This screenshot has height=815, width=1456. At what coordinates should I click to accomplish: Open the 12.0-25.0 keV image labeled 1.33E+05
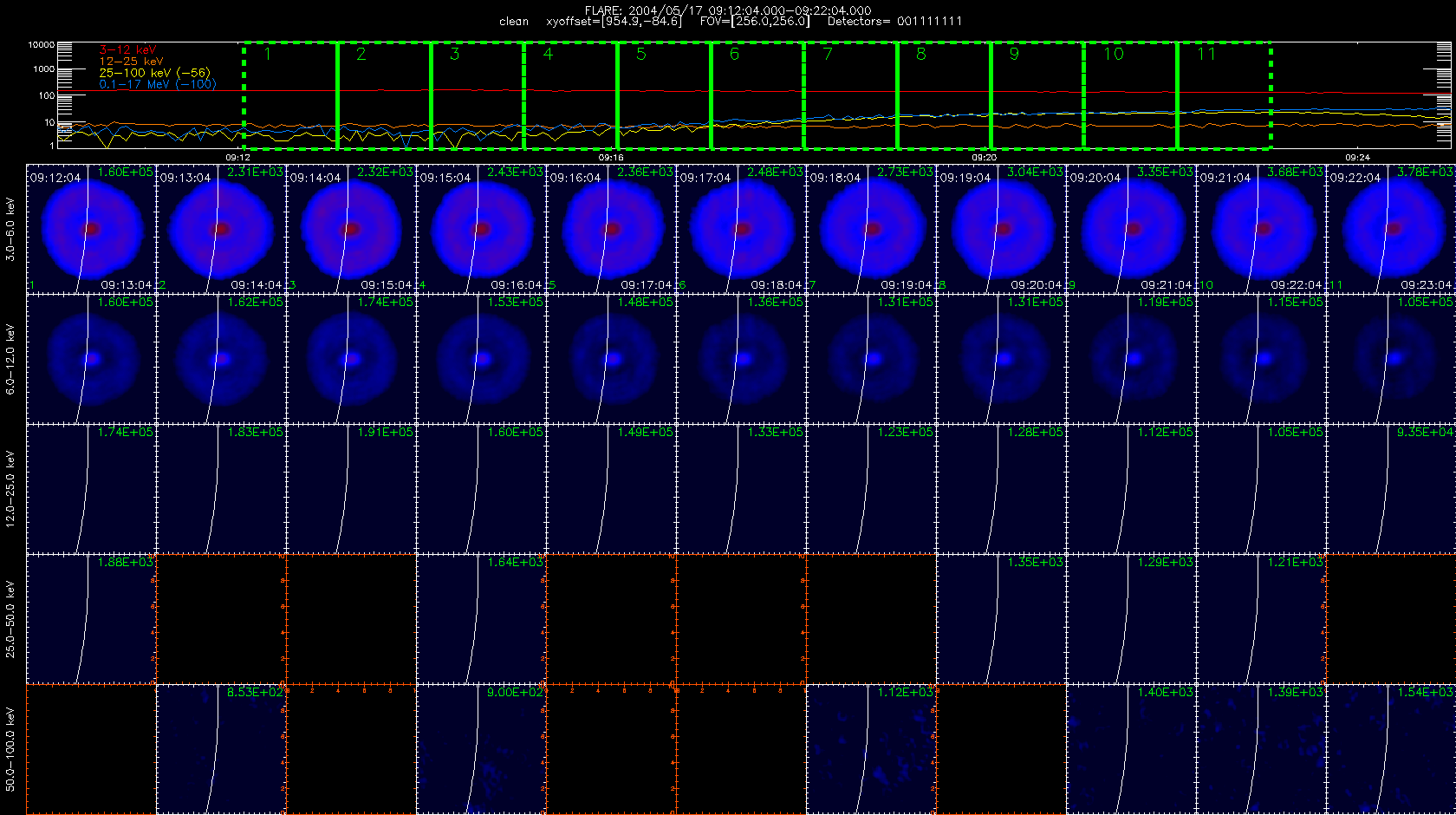[x=741, y=489]
